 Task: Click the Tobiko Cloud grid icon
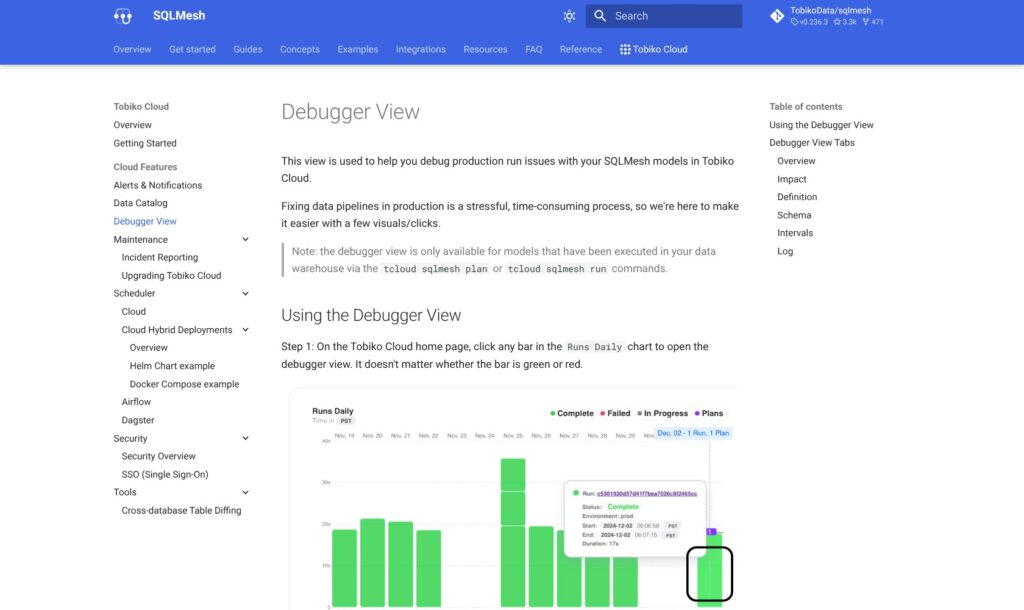pos(625,49)
